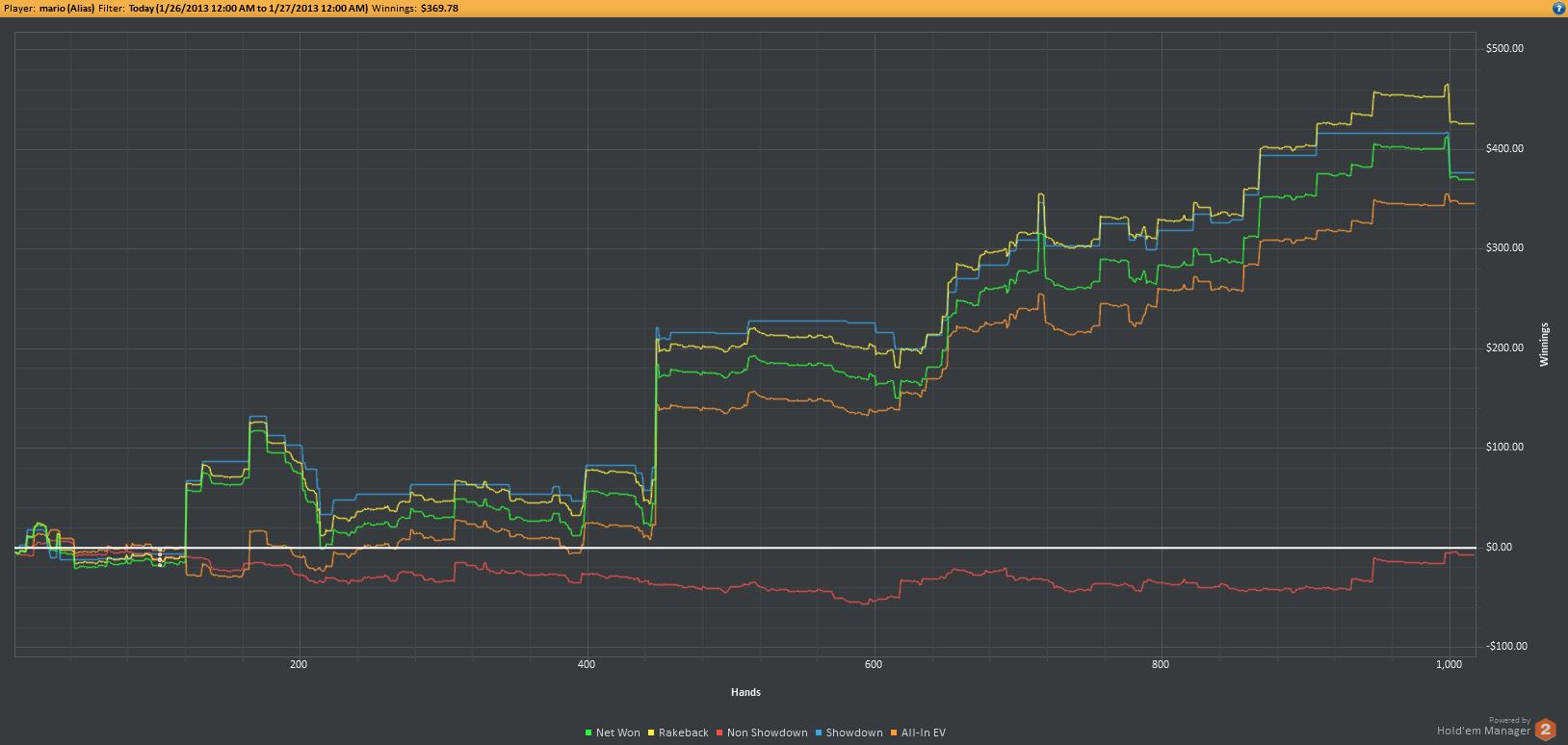Click the "1,000" hands x-axis label
Image resolution: width=1568 pixels, height=745 pixels.
click(1449, 664)
